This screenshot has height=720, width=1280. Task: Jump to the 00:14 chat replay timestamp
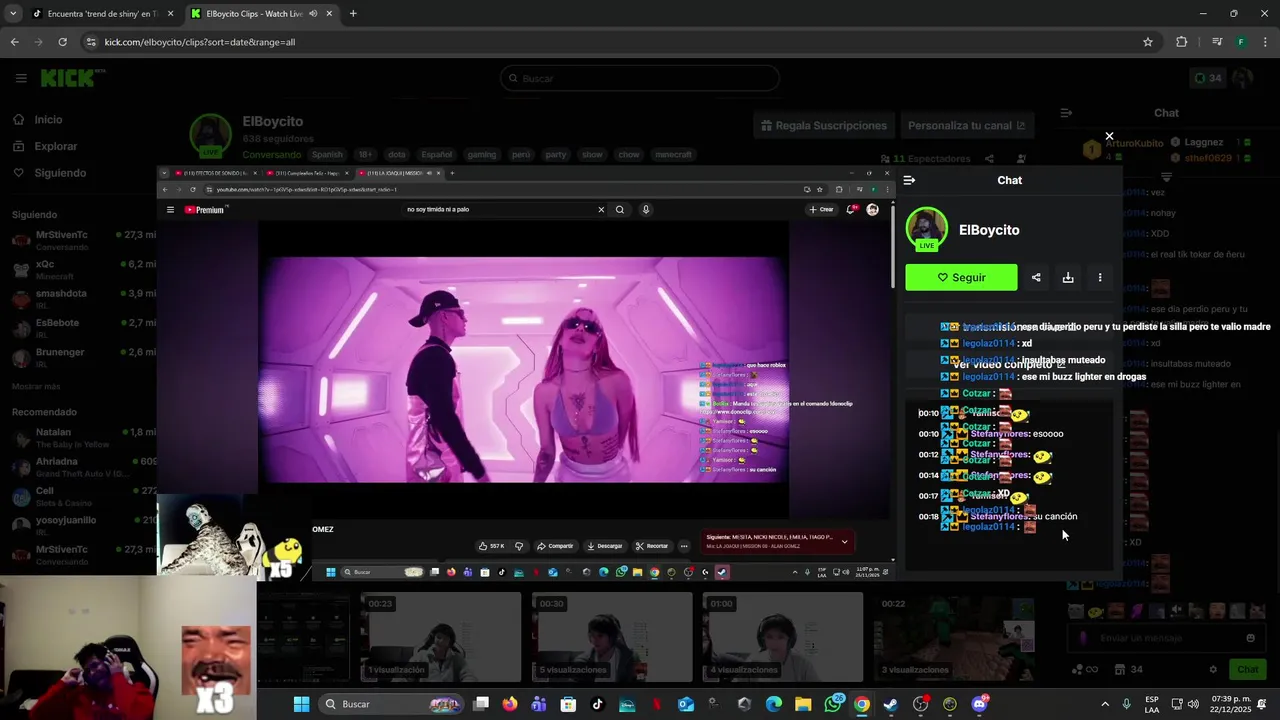click(928, 476)
